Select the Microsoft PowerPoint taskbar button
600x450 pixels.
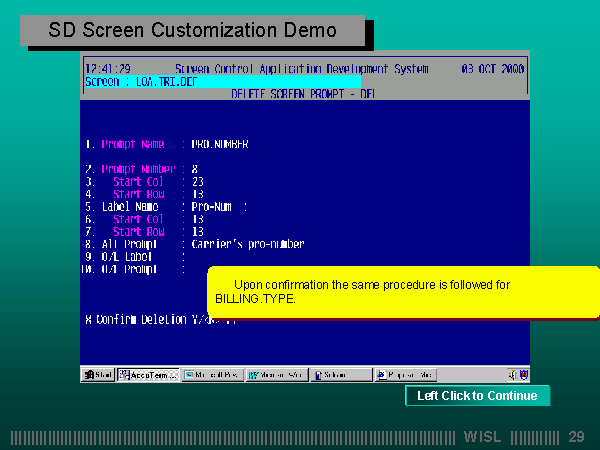pyautogui.click(x=214, y=375)
